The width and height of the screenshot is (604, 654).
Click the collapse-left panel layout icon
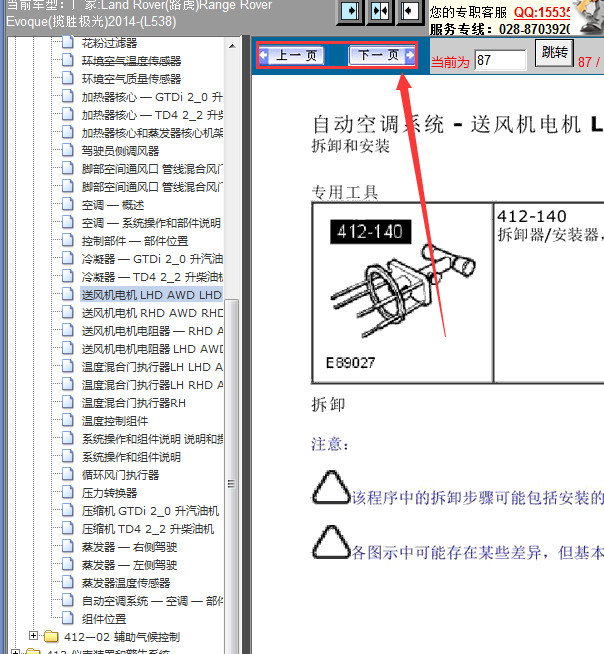pos(409,11)
